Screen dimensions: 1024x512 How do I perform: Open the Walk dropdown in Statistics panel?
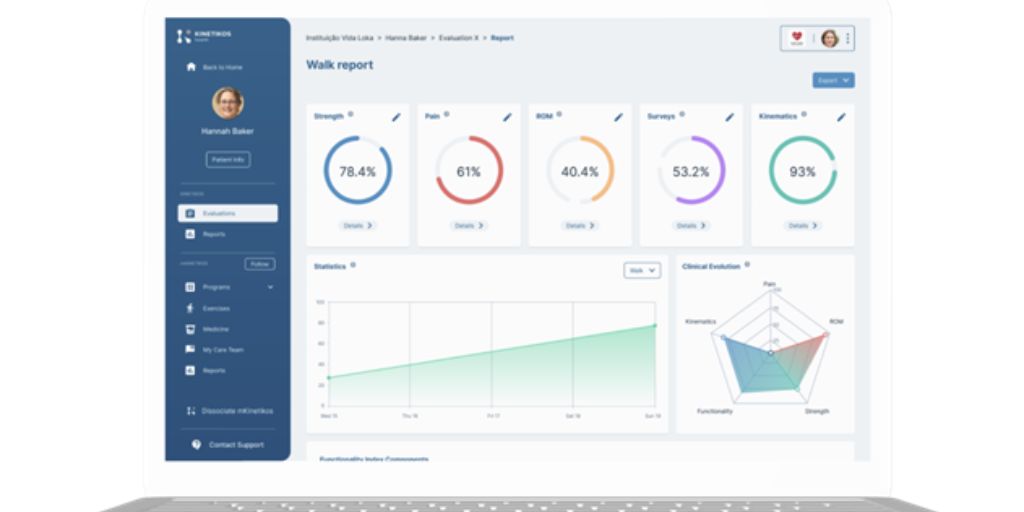click(642, 270)
